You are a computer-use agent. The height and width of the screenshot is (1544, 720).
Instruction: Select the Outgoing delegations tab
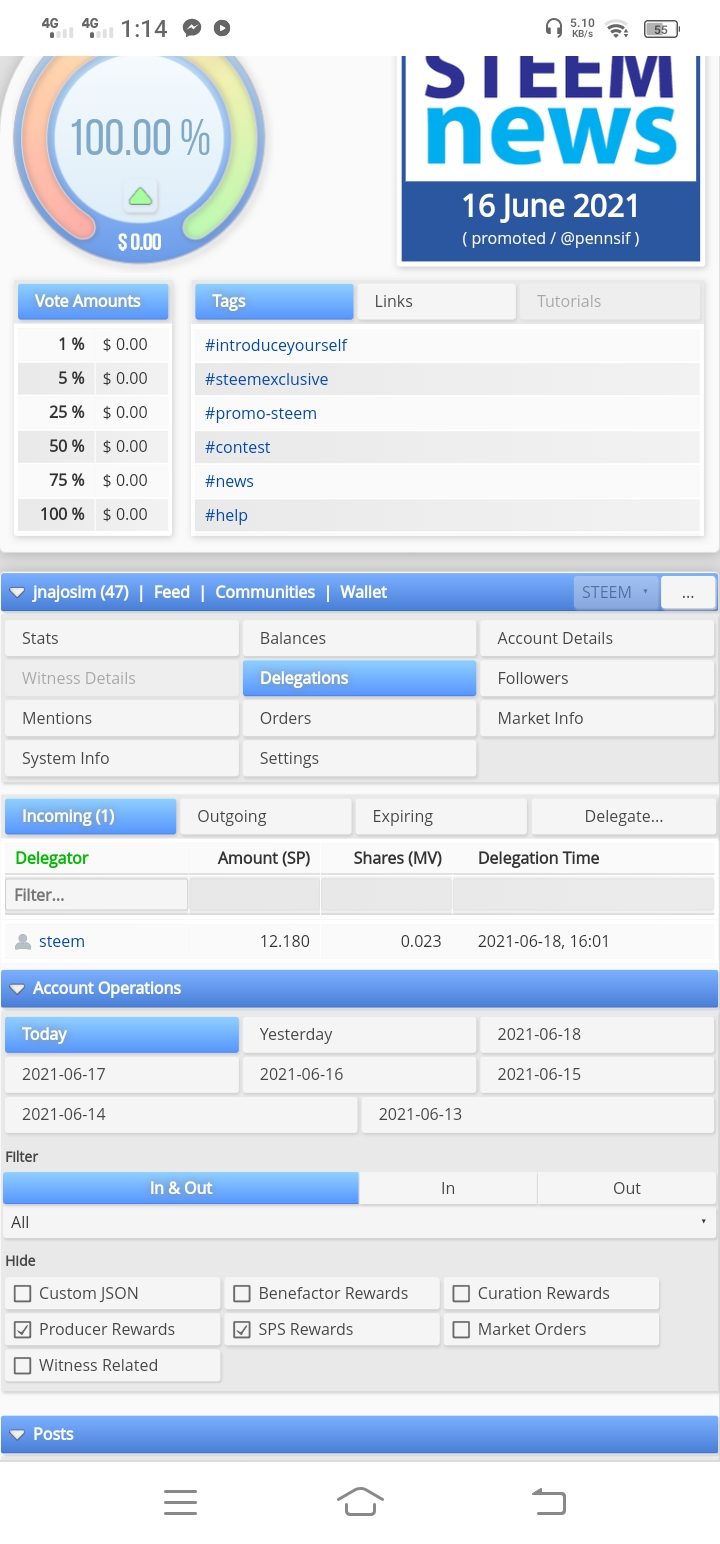[x=264, y=816]
